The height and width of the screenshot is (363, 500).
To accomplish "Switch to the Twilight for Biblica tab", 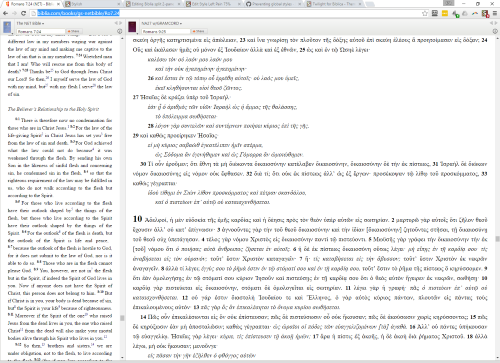I will pos(333,4).
